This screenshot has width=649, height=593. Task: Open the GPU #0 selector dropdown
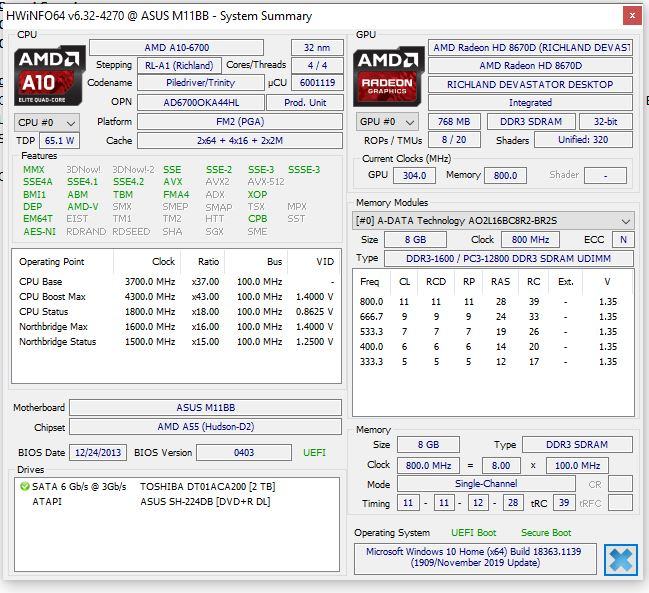point(386,122)
